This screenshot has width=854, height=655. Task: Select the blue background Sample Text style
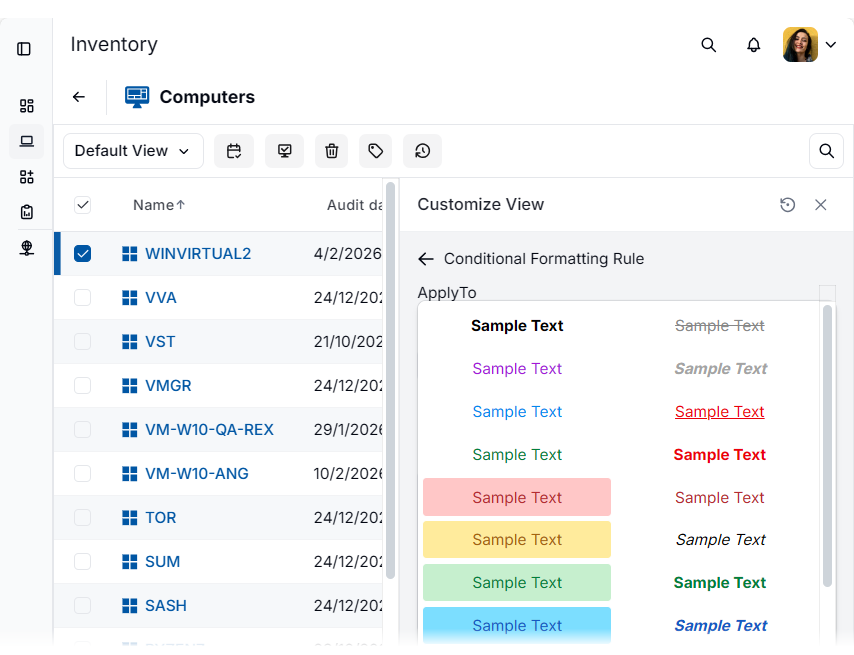(x=517, y=626)
